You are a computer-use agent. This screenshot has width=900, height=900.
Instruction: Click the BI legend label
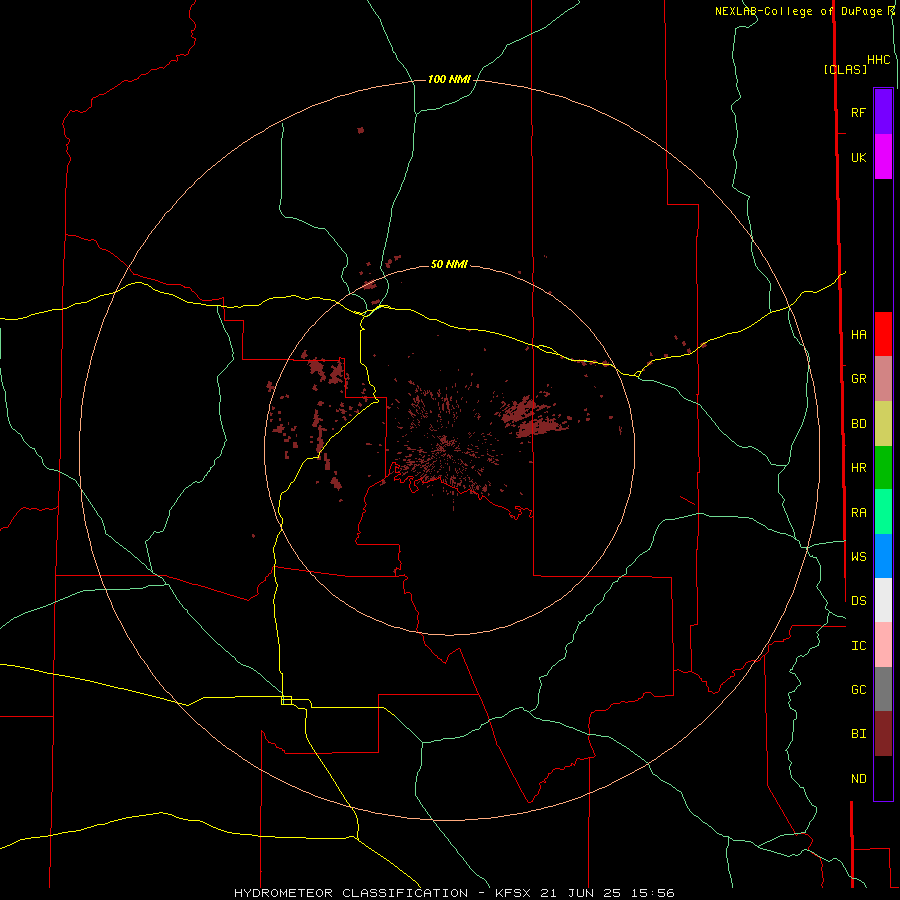point(859,734)
